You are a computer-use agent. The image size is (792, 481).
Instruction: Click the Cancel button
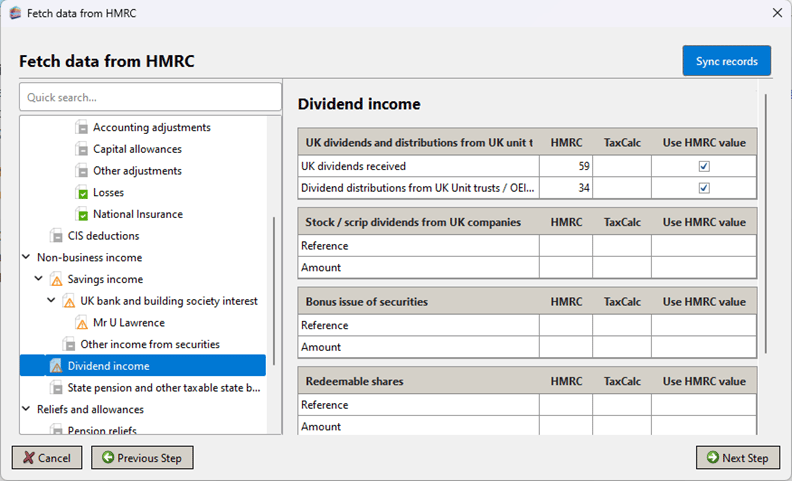pyautogui.click(x=47, y=458)
